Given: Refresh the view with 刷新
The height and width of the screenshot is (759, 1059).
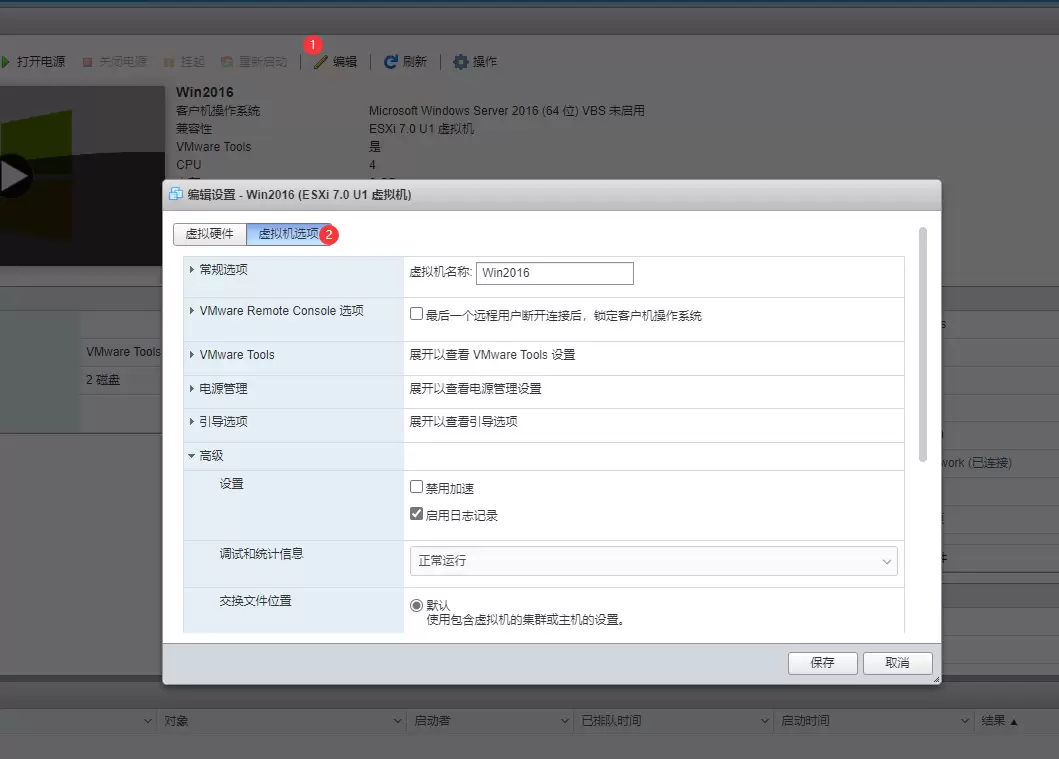Looking at the screenshot, I should [405, 62].
